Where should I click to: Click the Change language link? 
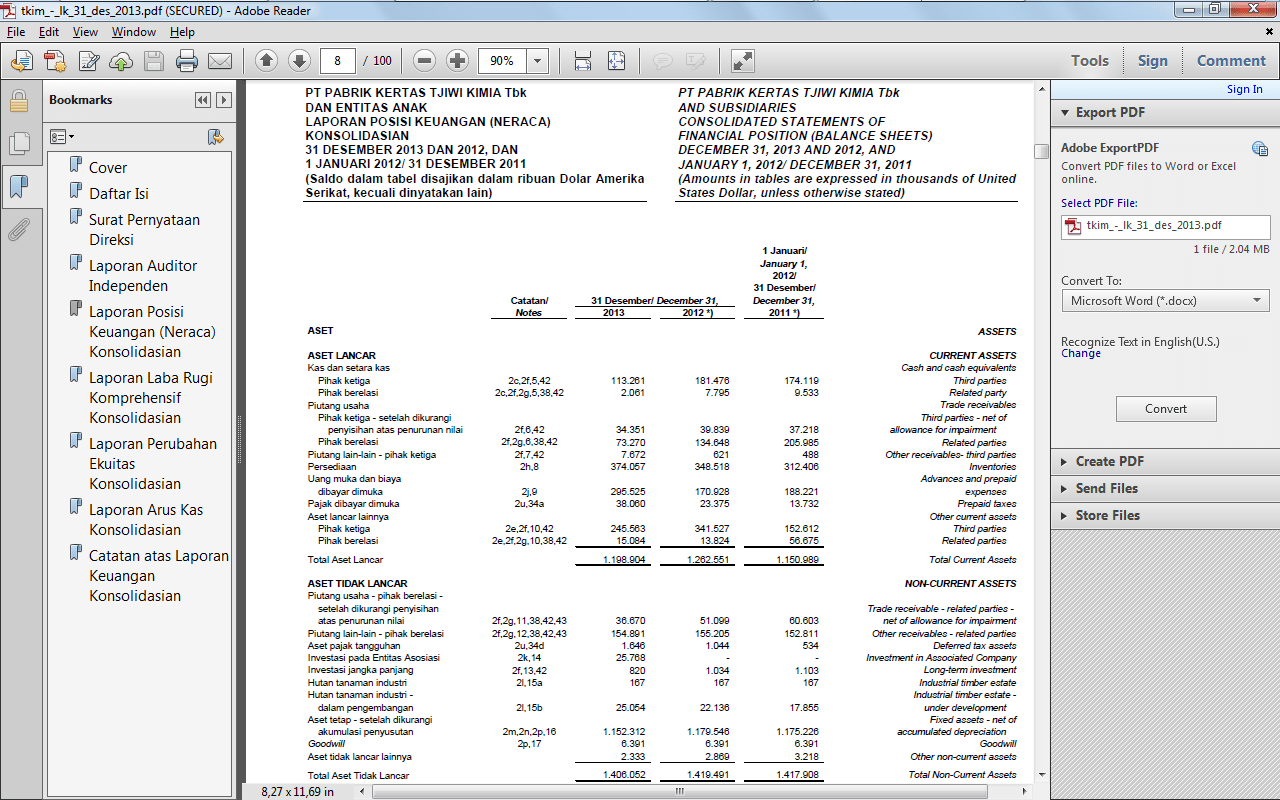[x=1081, y=353]
